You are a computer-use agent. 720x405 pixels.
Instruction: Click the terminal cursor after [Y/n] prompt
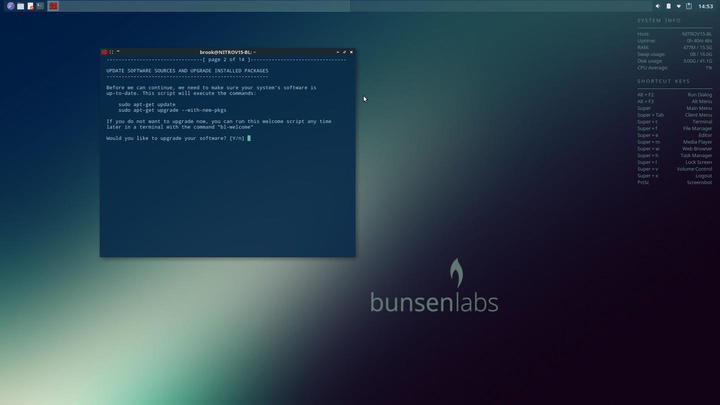pyautogui.click(x=249, y=138)
